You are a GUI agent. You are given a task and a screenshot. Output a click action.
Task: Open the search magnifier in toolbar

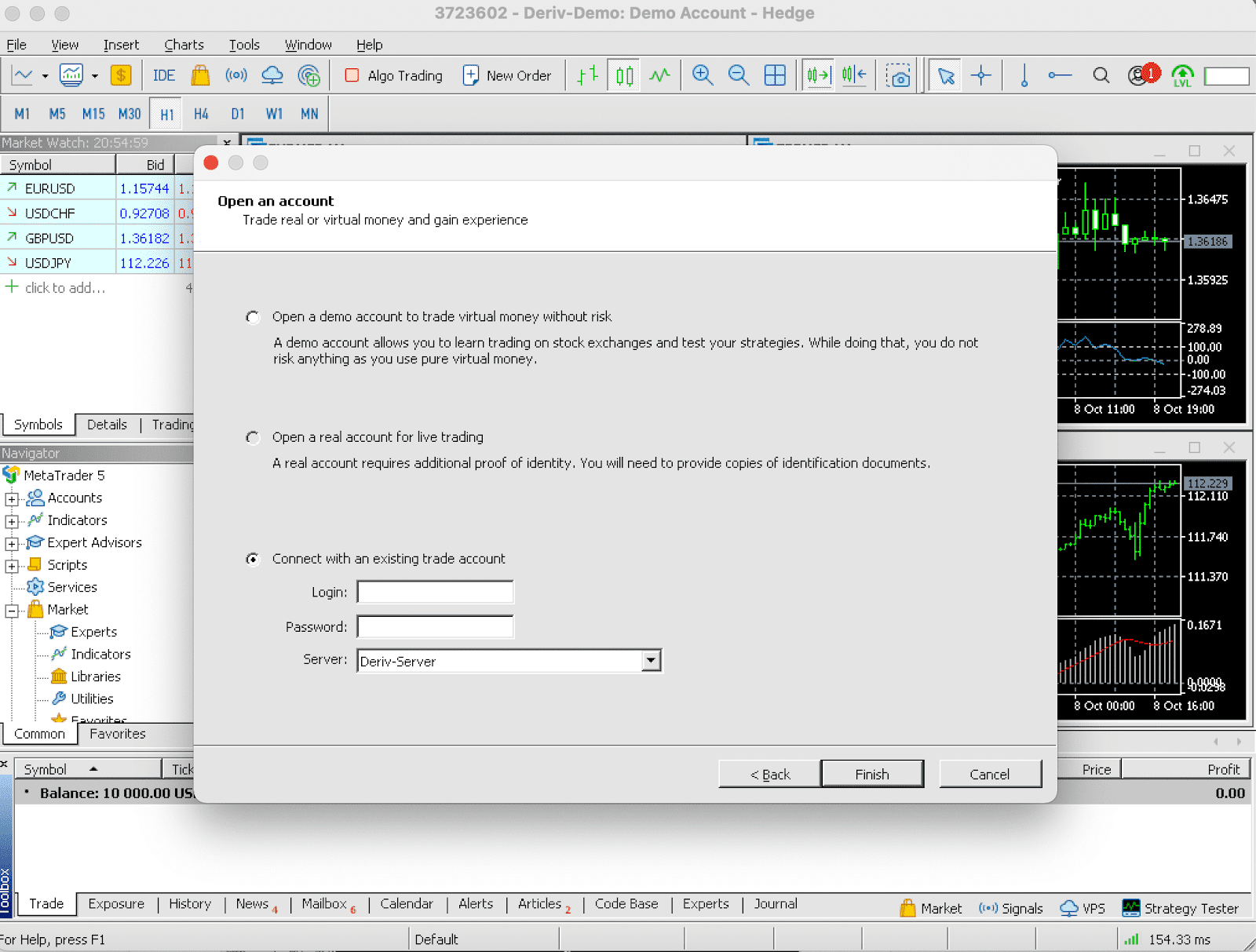point(1101,75)
